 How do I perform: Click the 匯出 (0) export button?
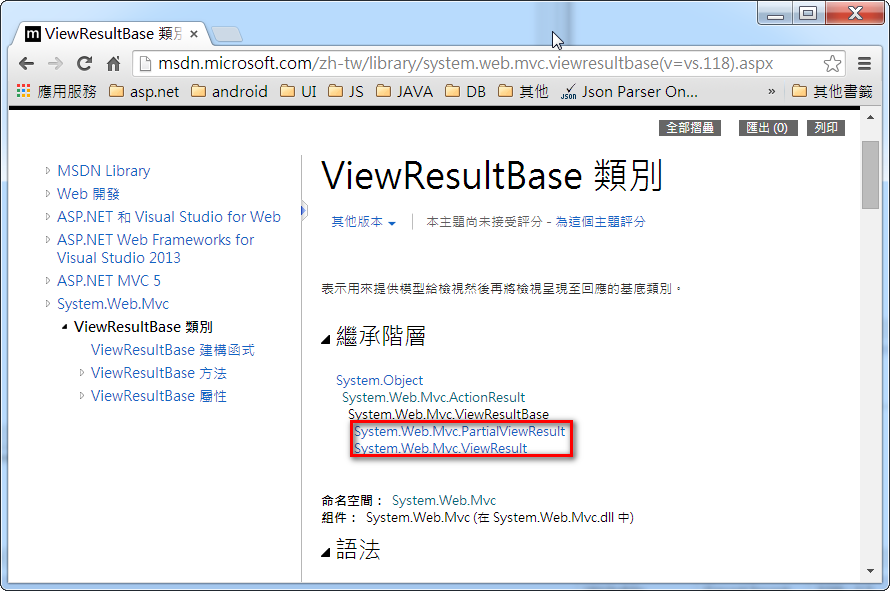point(767,128)
